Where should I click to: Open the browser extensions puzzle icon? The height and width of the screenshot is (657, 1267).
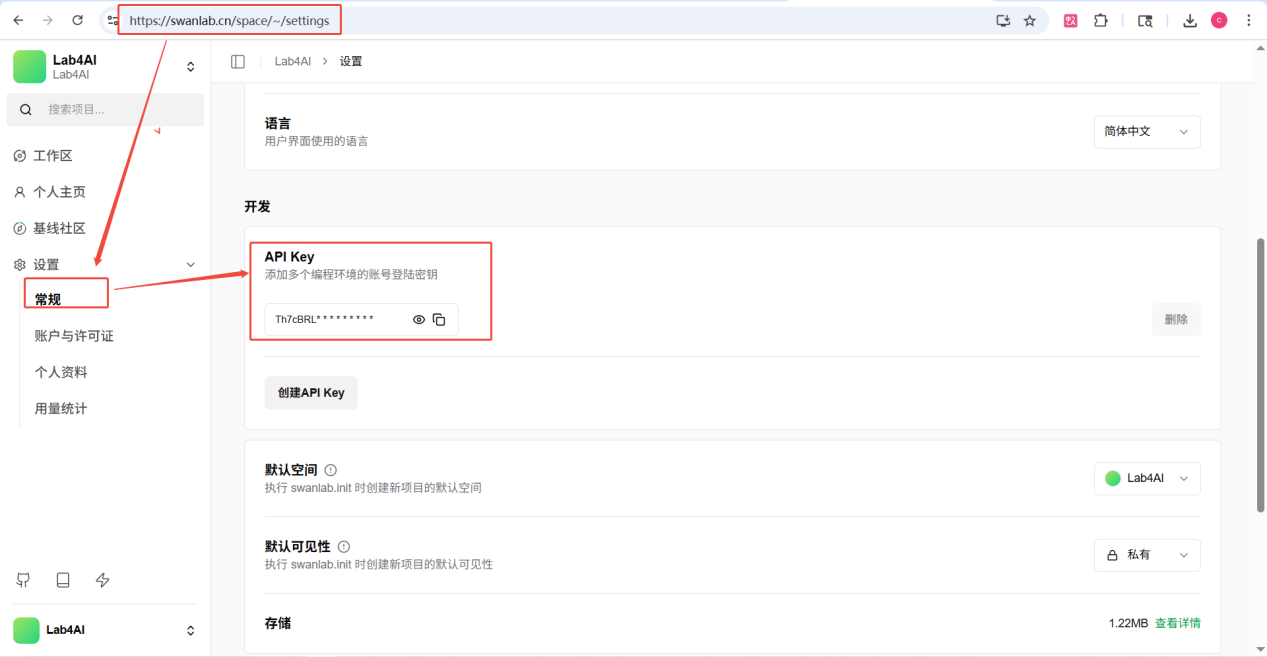[1101, 20]
